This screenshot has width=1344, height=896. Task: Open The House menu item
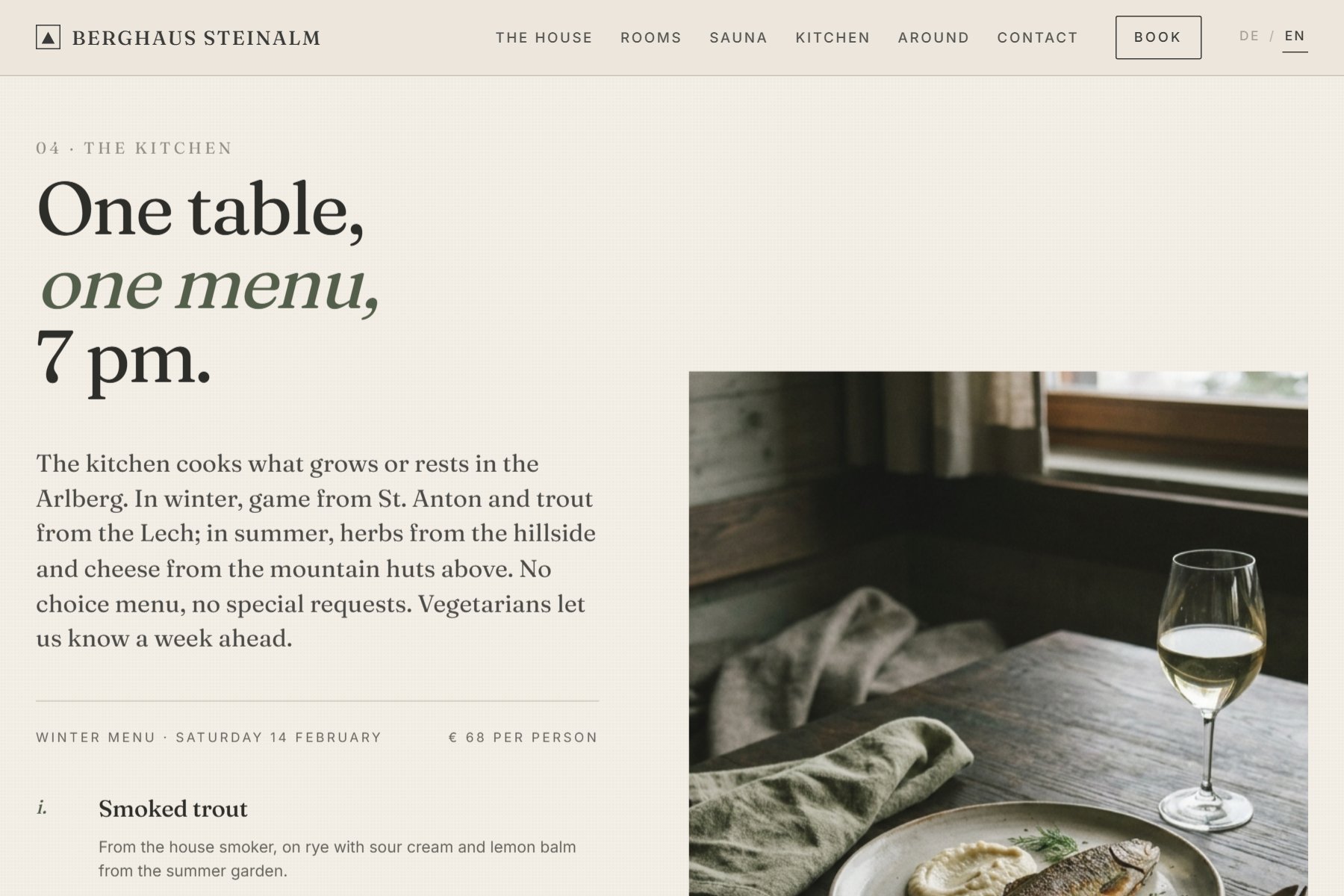pyautogui.click(x=544, y=37)
